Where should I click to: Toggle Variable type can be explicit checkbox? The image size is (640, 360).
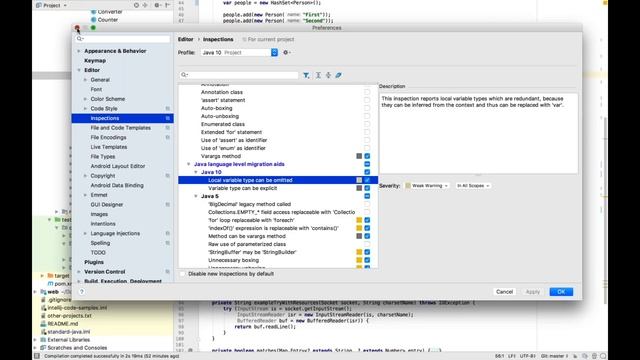(x=367, y=188)
